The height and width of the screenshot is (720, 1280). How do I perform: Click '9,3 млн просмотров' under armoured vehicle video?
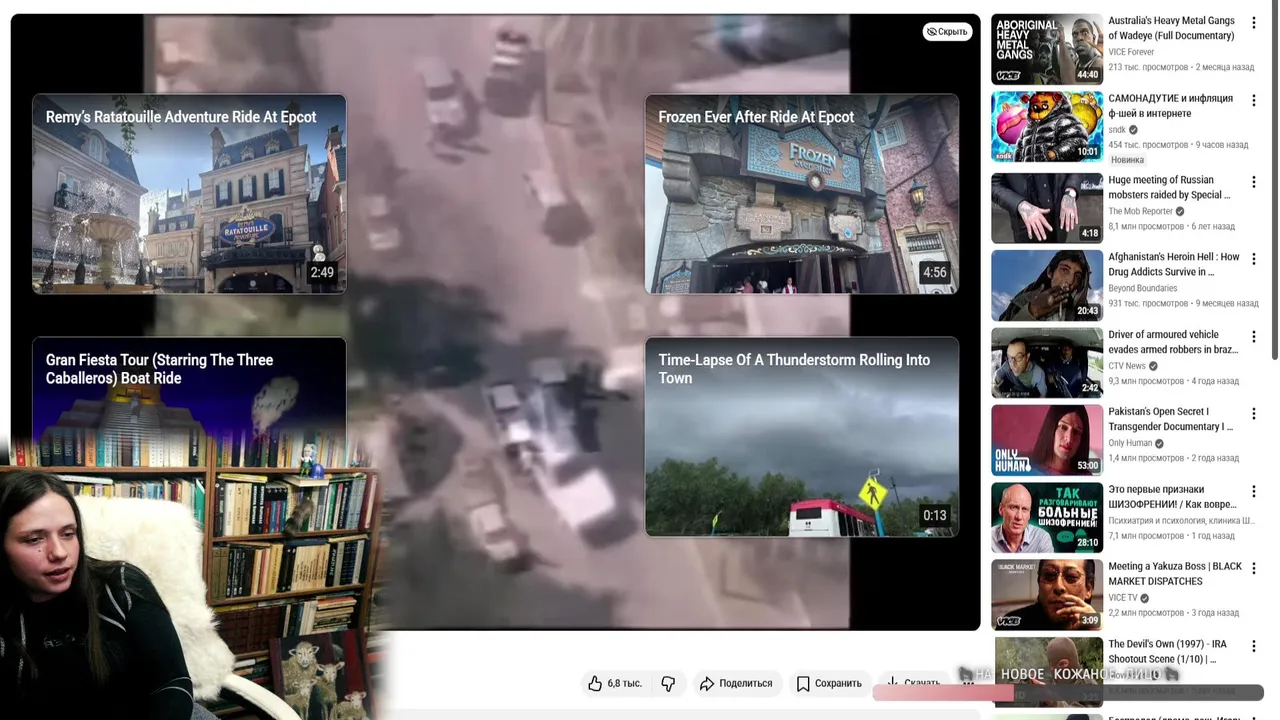pyautogui.click(x=1146, y=381)
